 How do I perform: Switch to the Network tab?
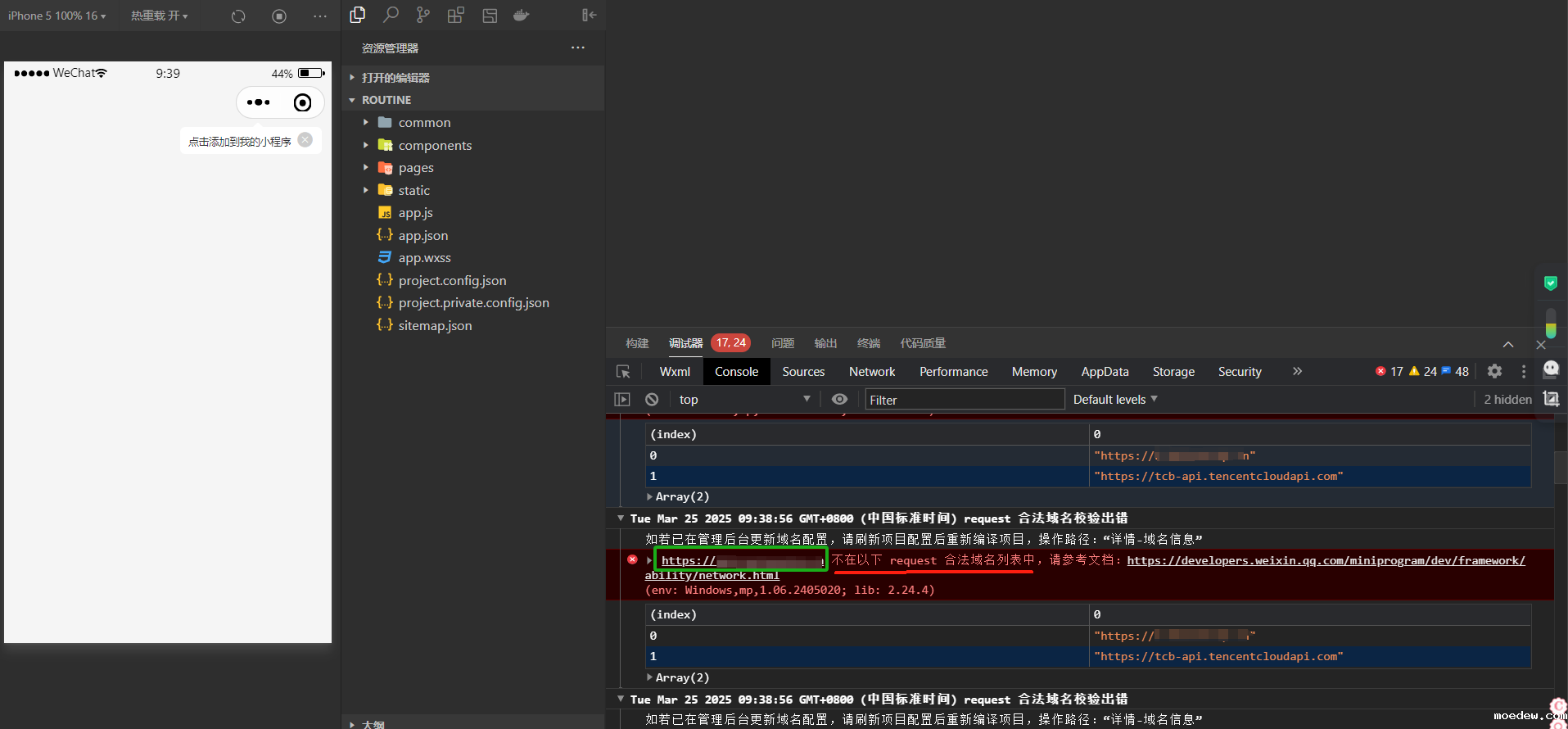[x=871, y=372]
